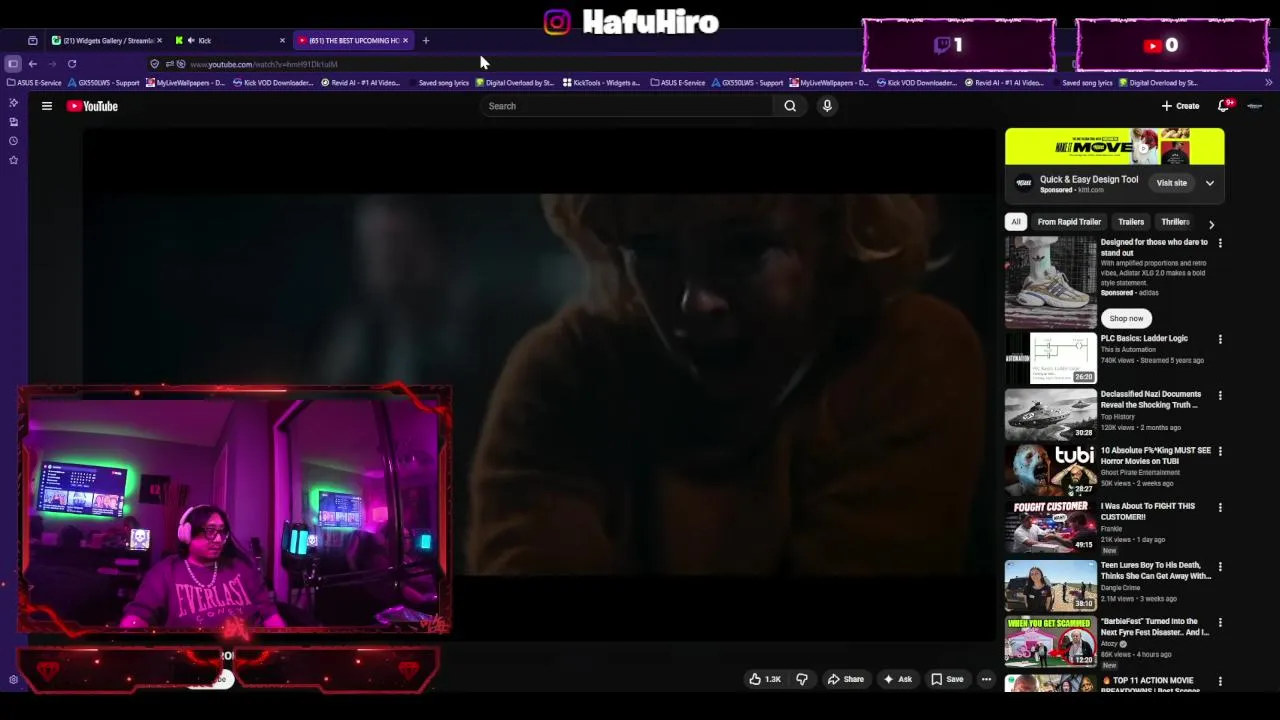The width and height of the screenshot is (1280, 720).
Task: Go to the YouTube home logo
Action: point(92,106)
